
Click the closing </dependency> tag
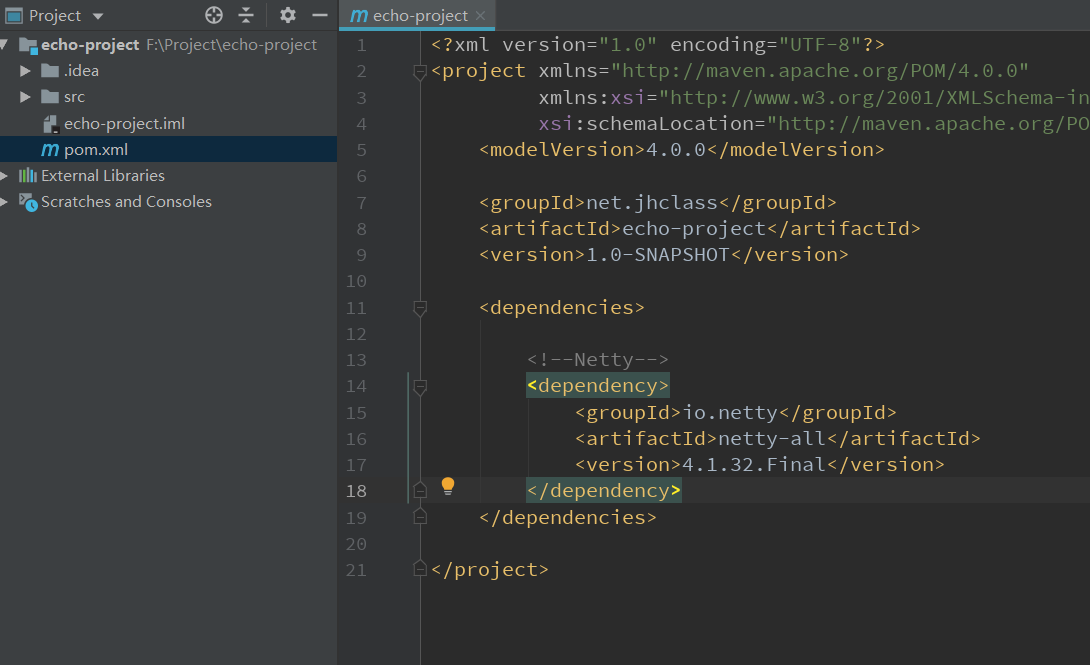tap(603, 491)
